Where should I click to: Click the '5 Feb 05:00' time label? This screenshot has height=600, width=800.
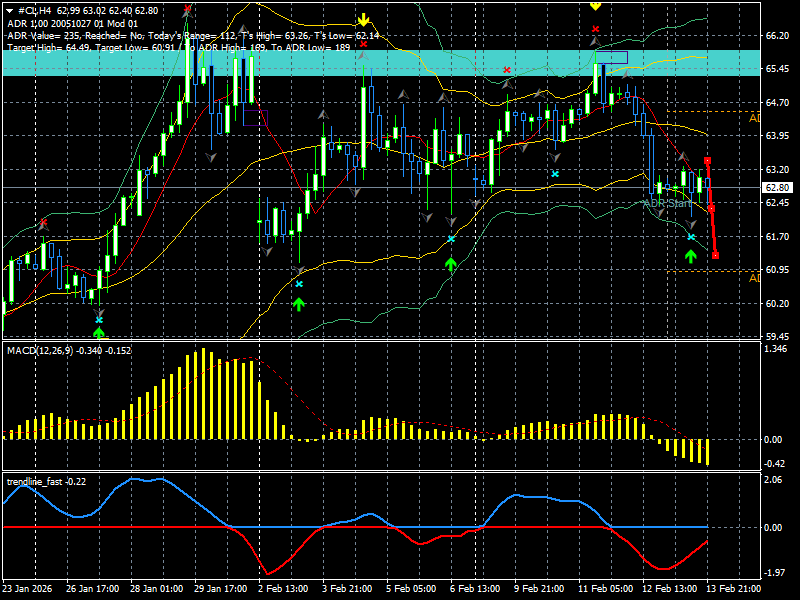click(x=411, y=589)
